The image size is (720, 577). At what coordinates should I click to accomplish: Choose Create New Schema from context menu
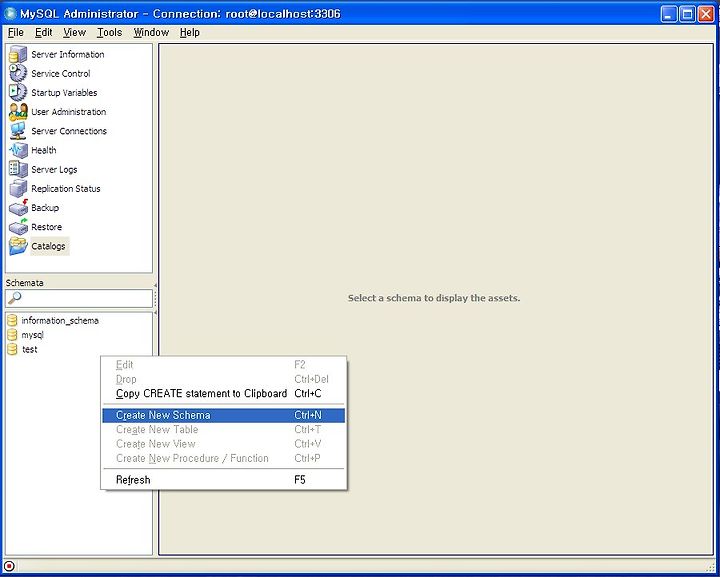click(224, 415)
